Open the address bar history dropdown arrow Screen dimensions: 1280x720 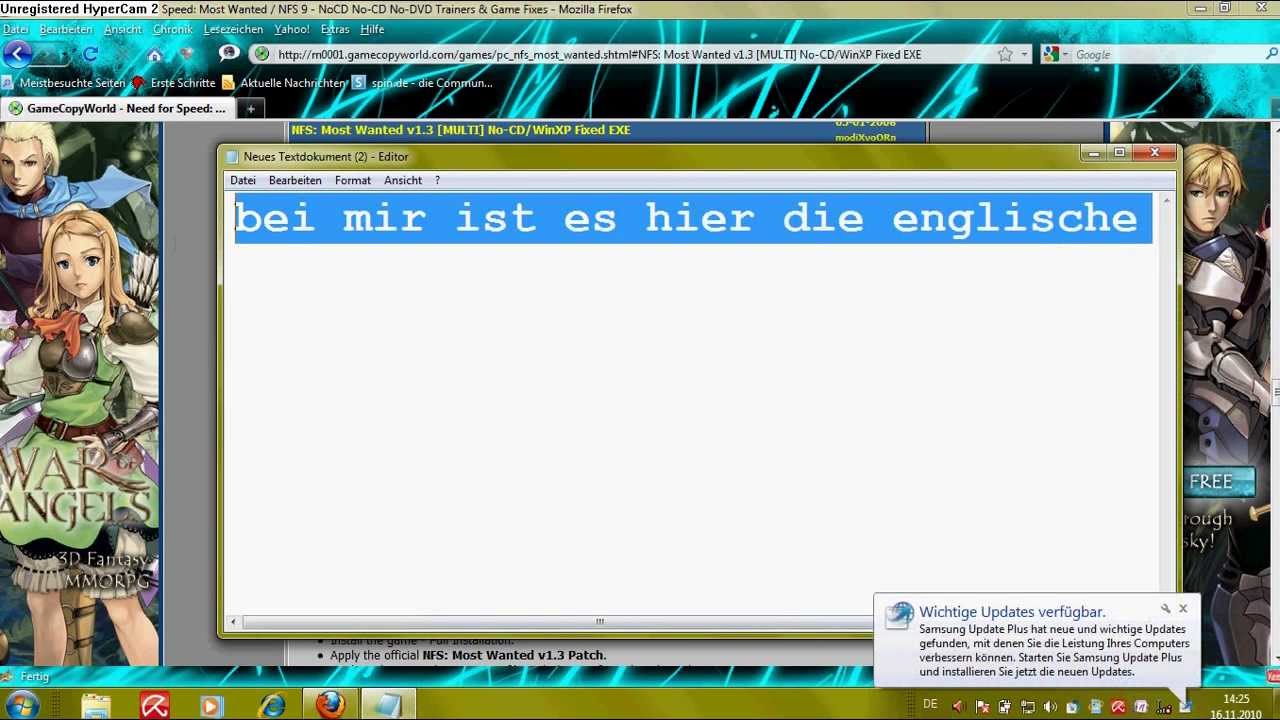click(1024, 54)
